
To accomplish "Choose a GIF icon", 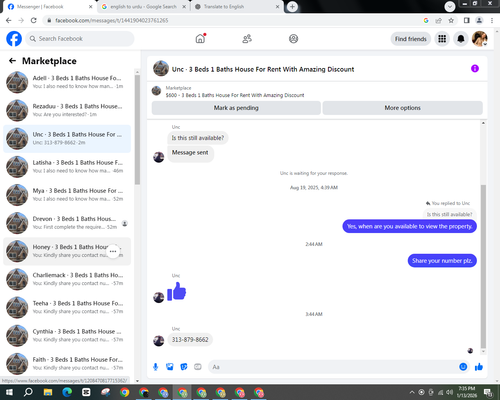I will [x=198, y=367].
